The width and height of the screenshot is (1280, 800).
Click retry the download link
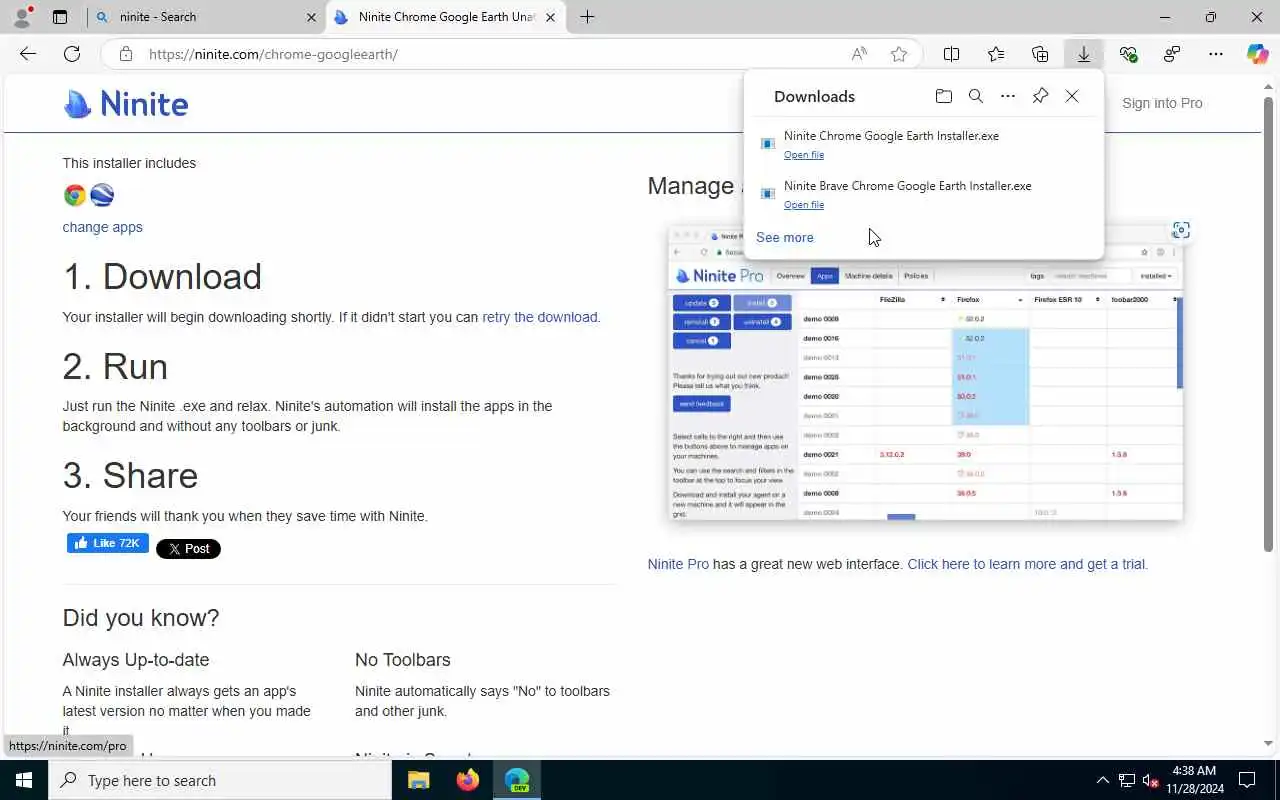click(539, 317)
